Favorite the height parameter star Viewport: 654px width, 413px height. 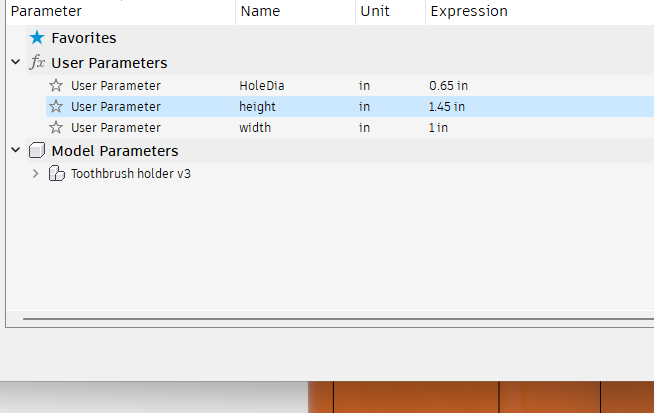tap(56, 106)
